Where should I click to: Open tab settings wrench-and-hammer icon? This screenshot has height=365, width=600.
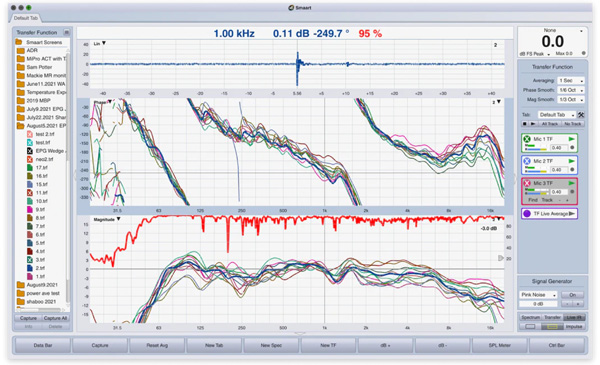click(581, 114)
